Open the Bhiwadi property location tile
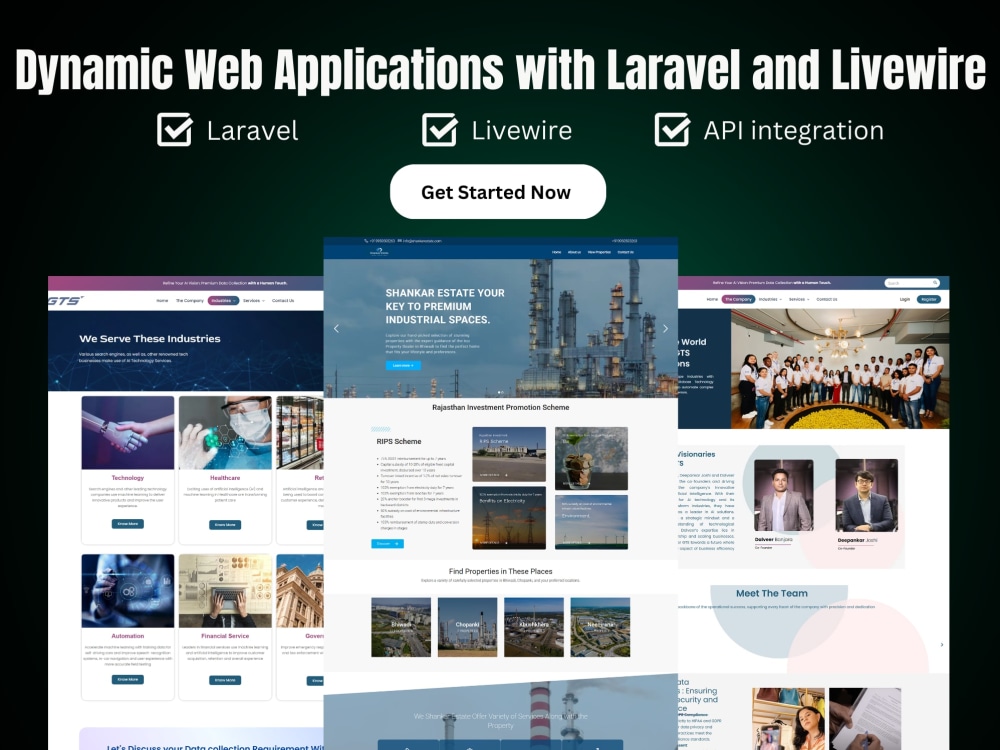Screen dimensions: 1000x750 tap(401, 627)
